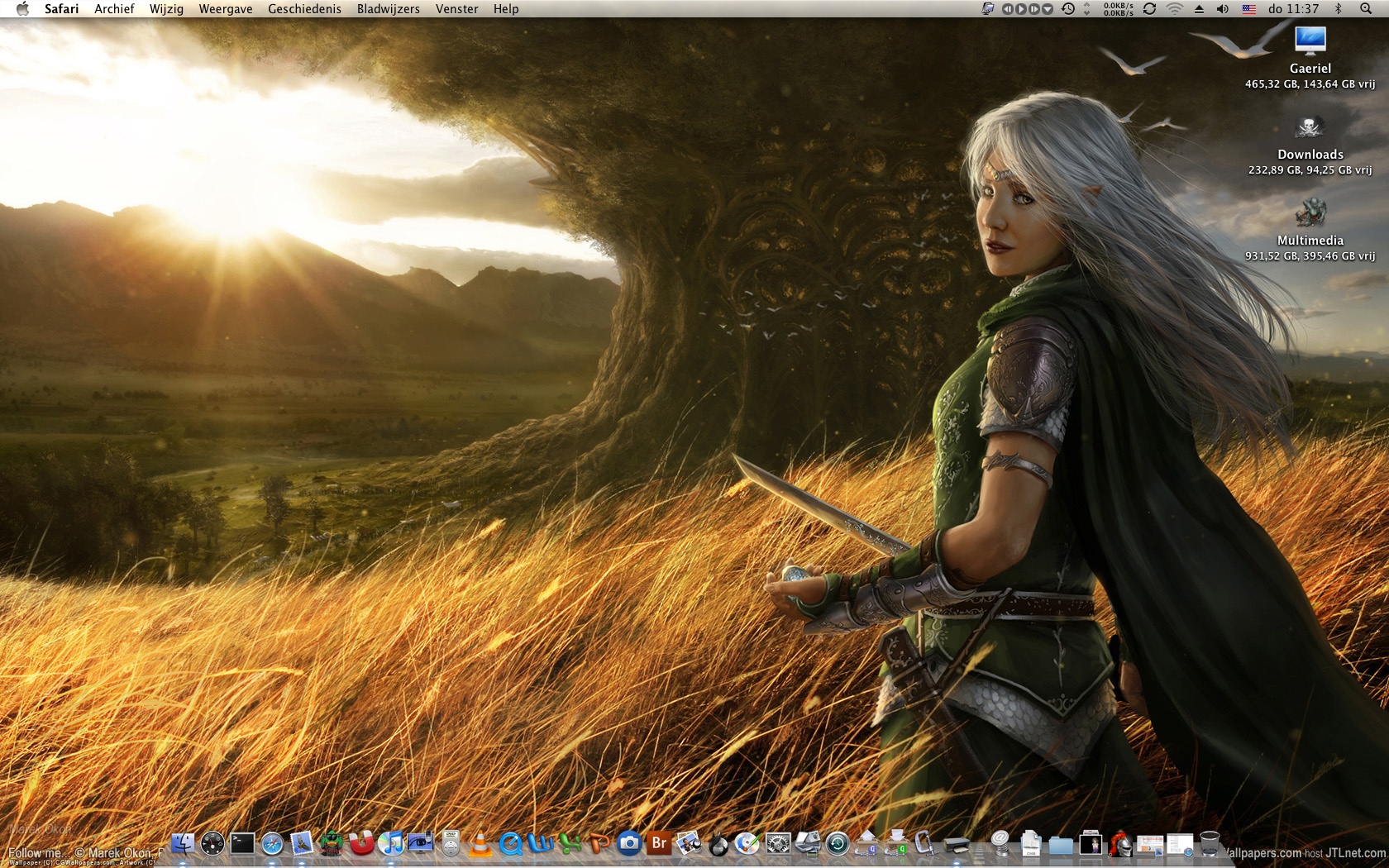Click the volume icon in menu bar
The height and width of the screenshot is (868, 1389).
click(1223, 9)
